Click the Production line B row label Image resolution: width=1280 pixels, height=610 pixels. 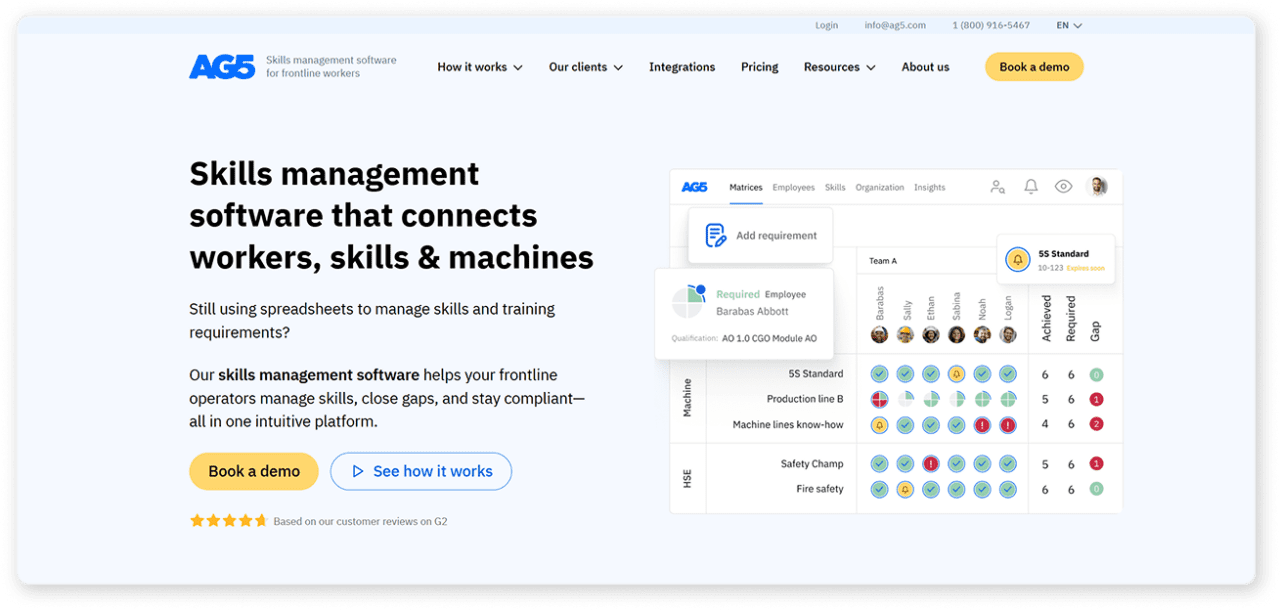[805, 399]
